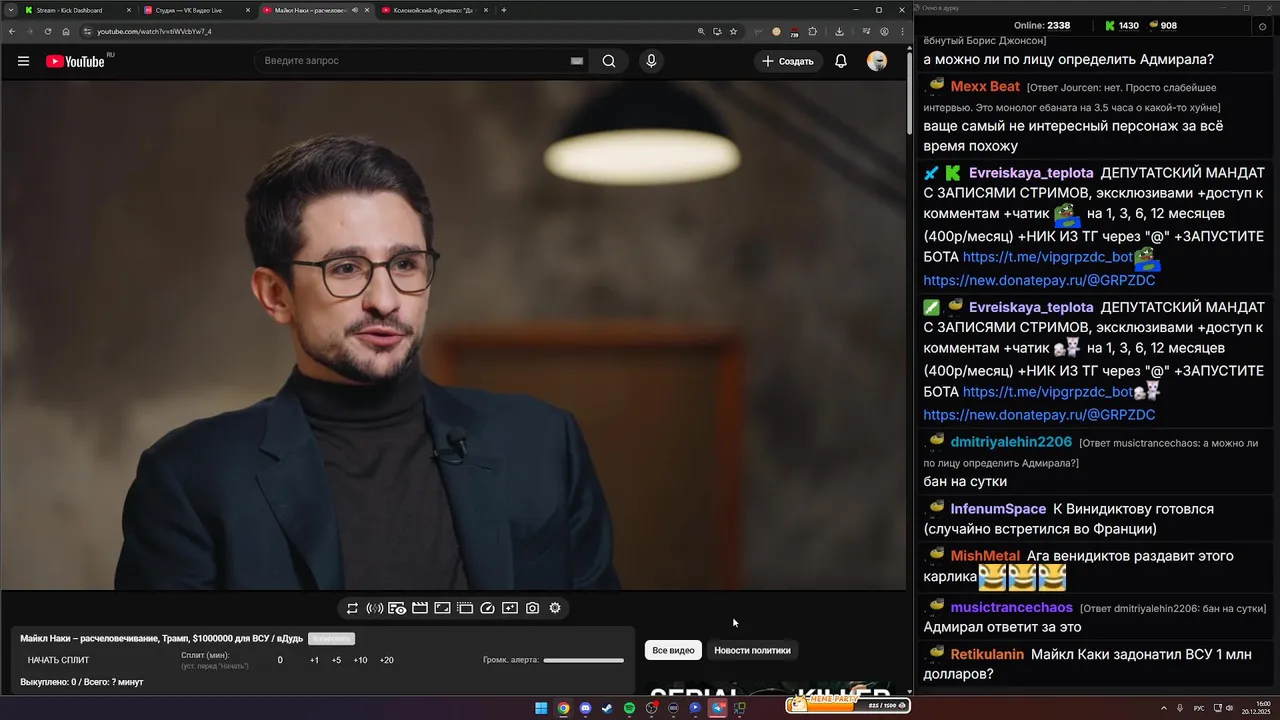
Task: Switch to Stream - Kick Dashboard tab
Action: click(x=78, y=10)
